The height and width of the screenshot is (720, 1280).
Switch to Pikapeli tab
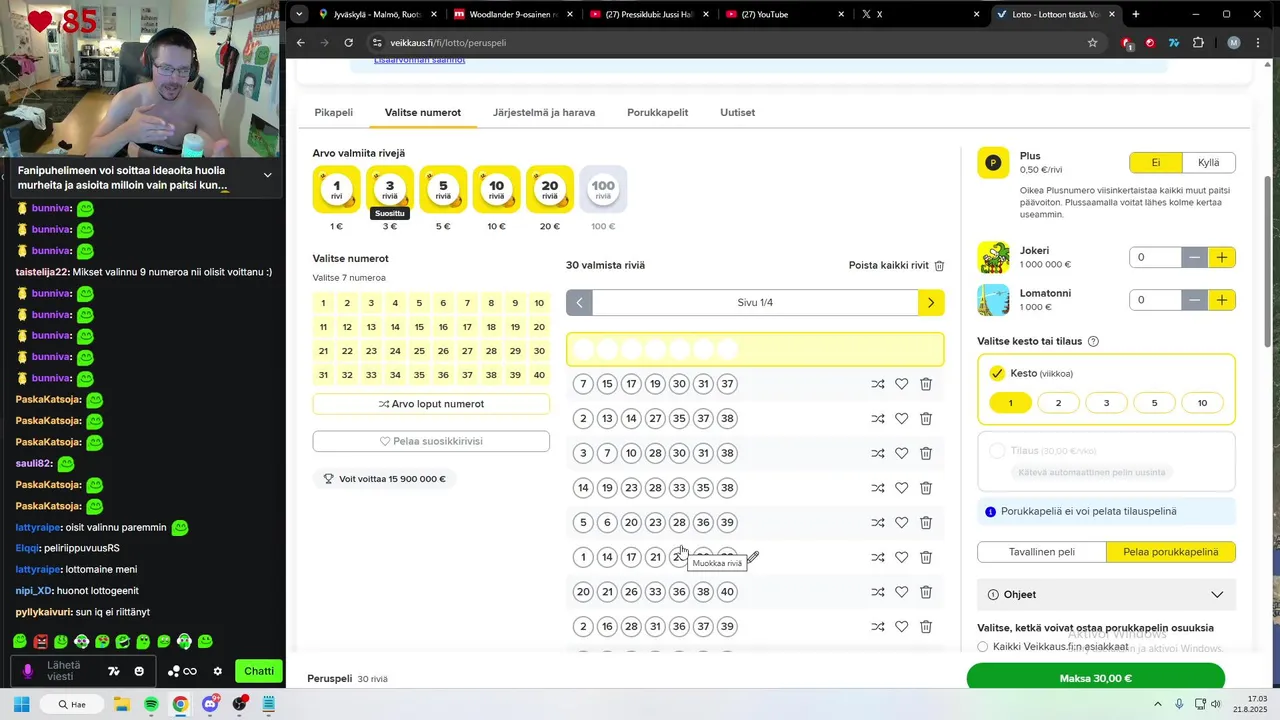333,112
